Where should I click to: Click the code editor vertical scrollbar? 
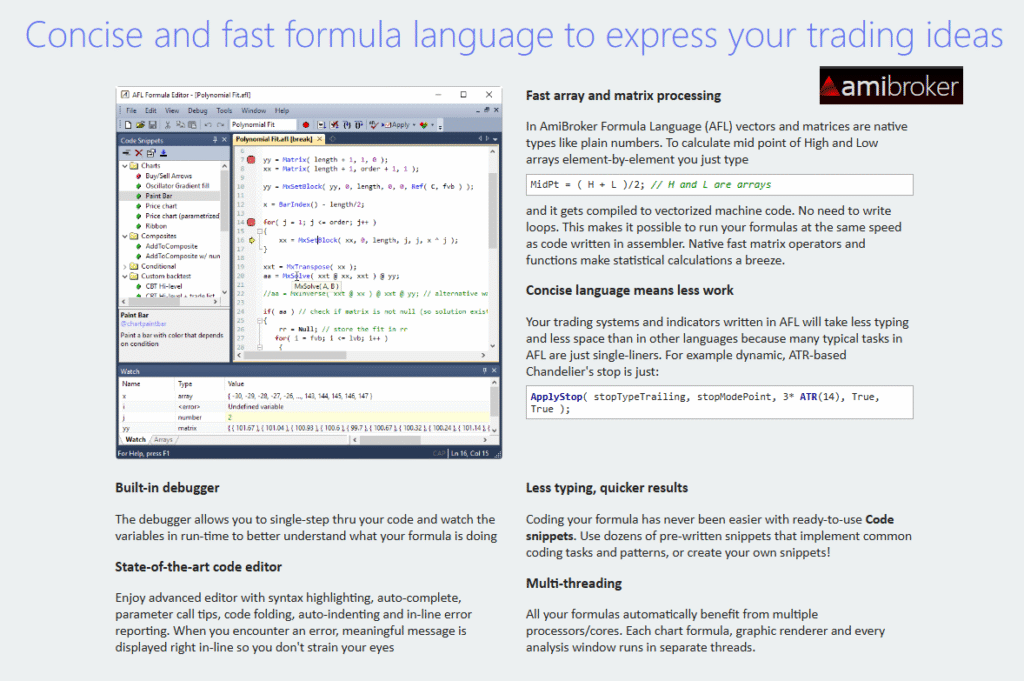pos(492,248)
